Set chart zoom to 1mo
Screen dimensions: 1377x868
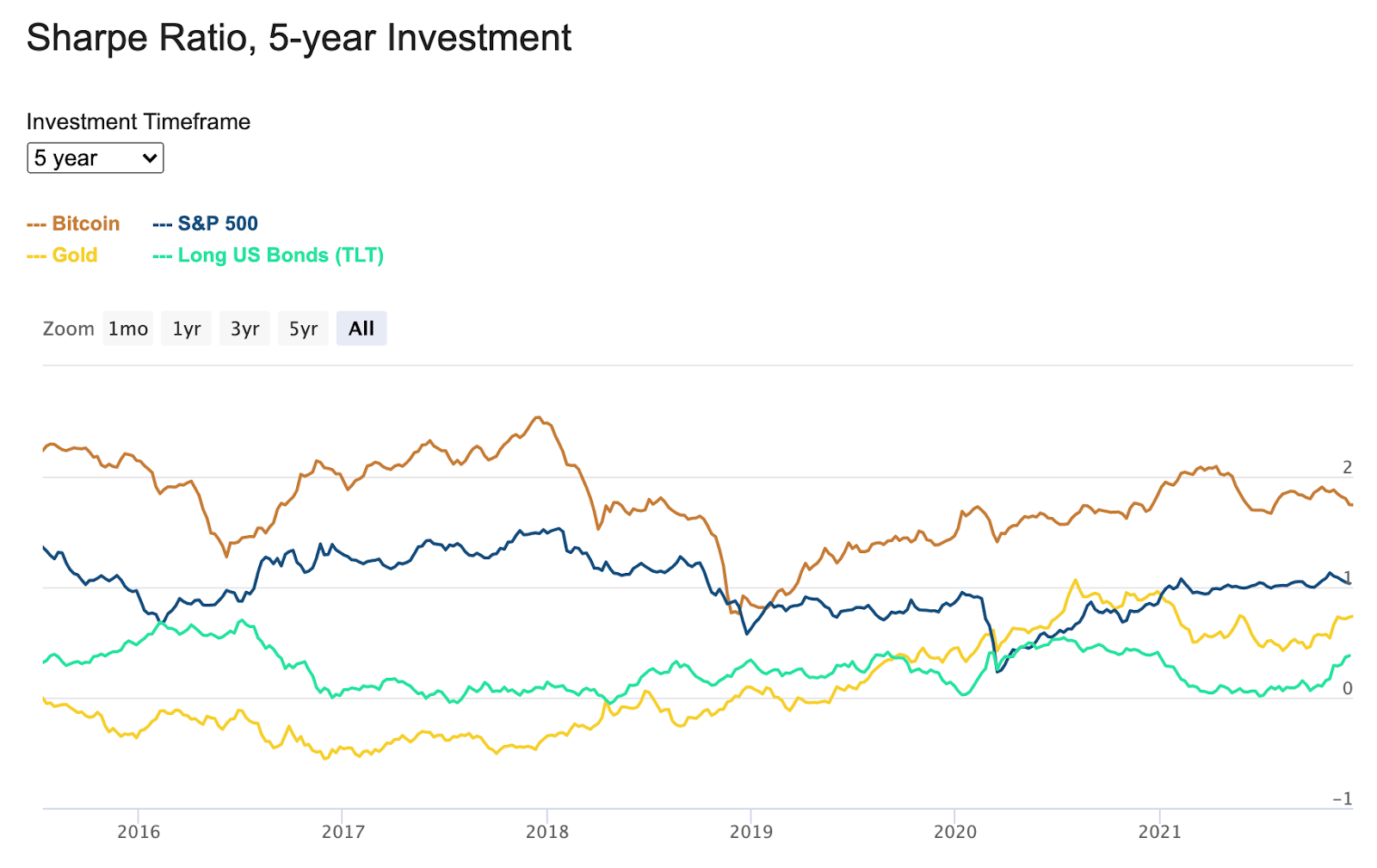tap(127, 329)
